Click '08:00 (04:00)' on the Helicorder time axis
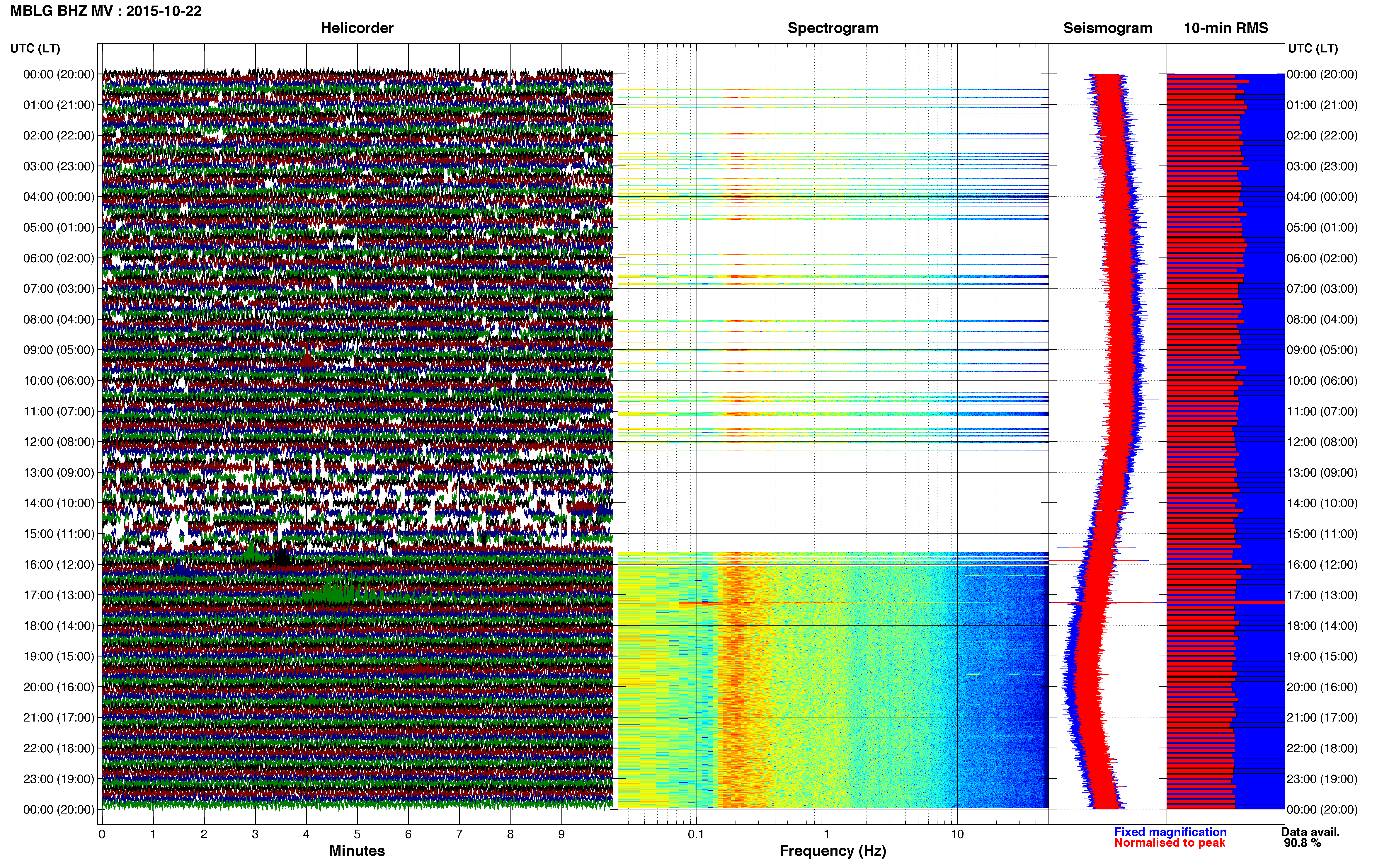The width and height of the screenshot is (1389, 868). click(59, 319)
